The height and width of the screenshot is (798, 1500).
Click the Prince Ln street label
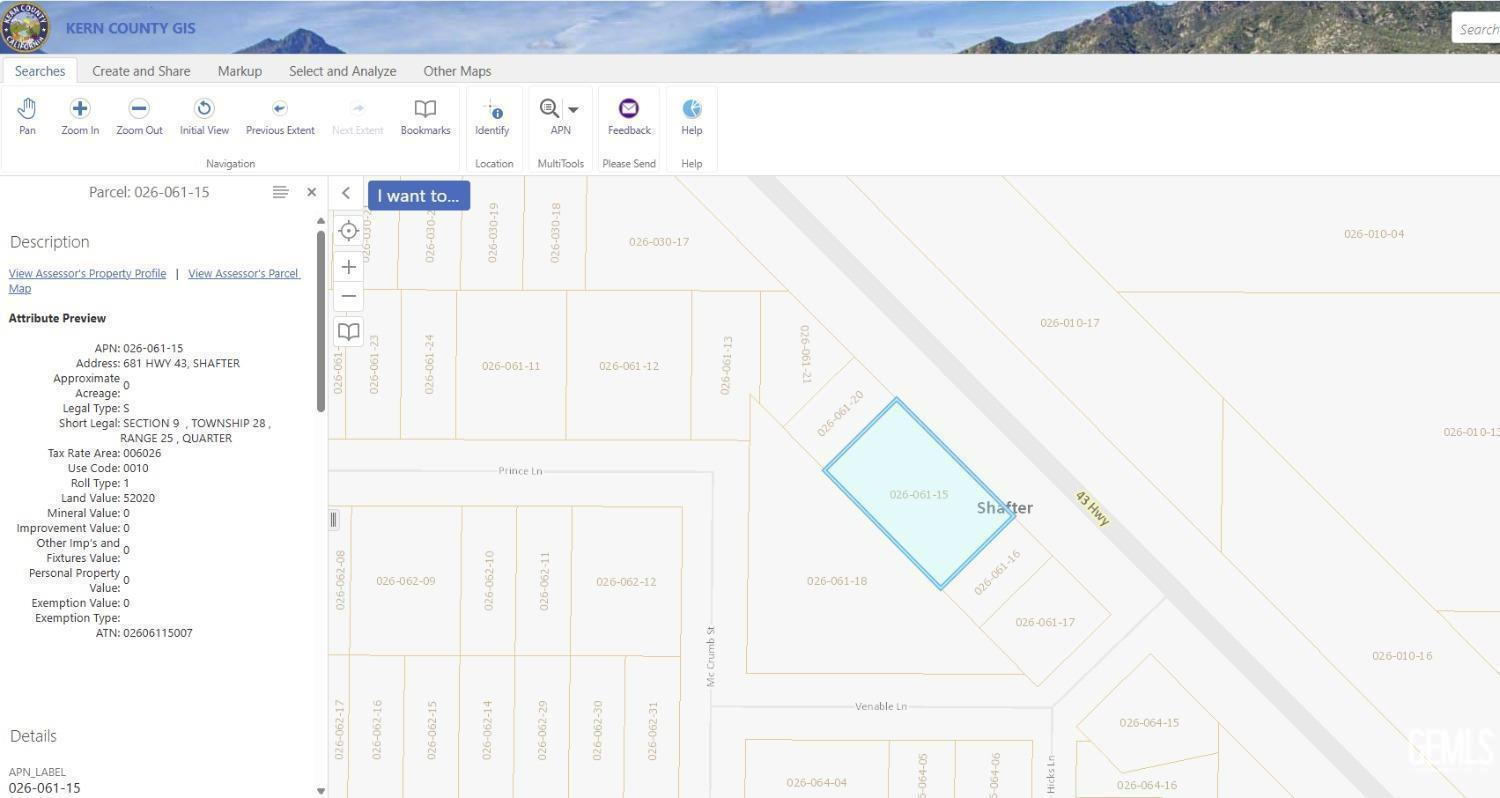(520, 471)
